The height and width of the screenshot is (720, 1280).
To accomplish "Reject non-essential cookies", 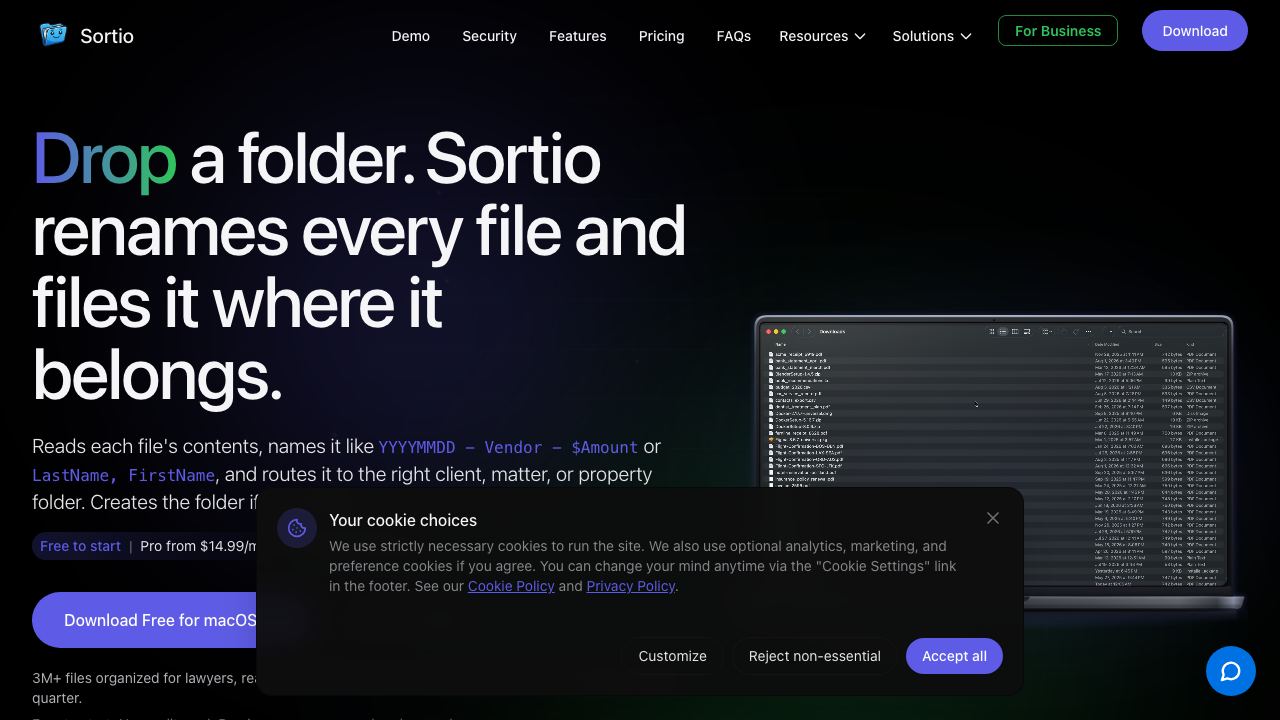I will pyautogui.click(x=815, y=656).
